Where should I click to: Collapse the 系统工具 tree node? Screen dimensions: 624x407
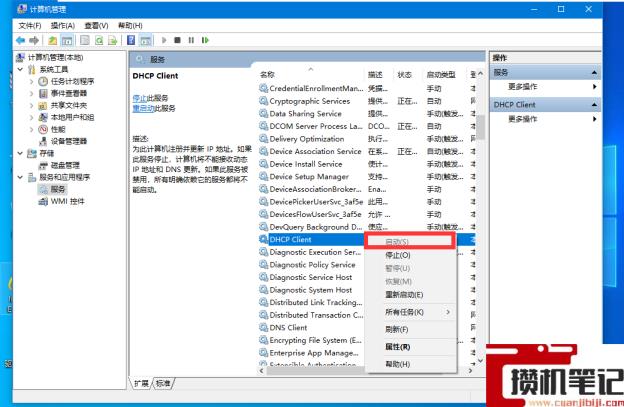[20, 70]
